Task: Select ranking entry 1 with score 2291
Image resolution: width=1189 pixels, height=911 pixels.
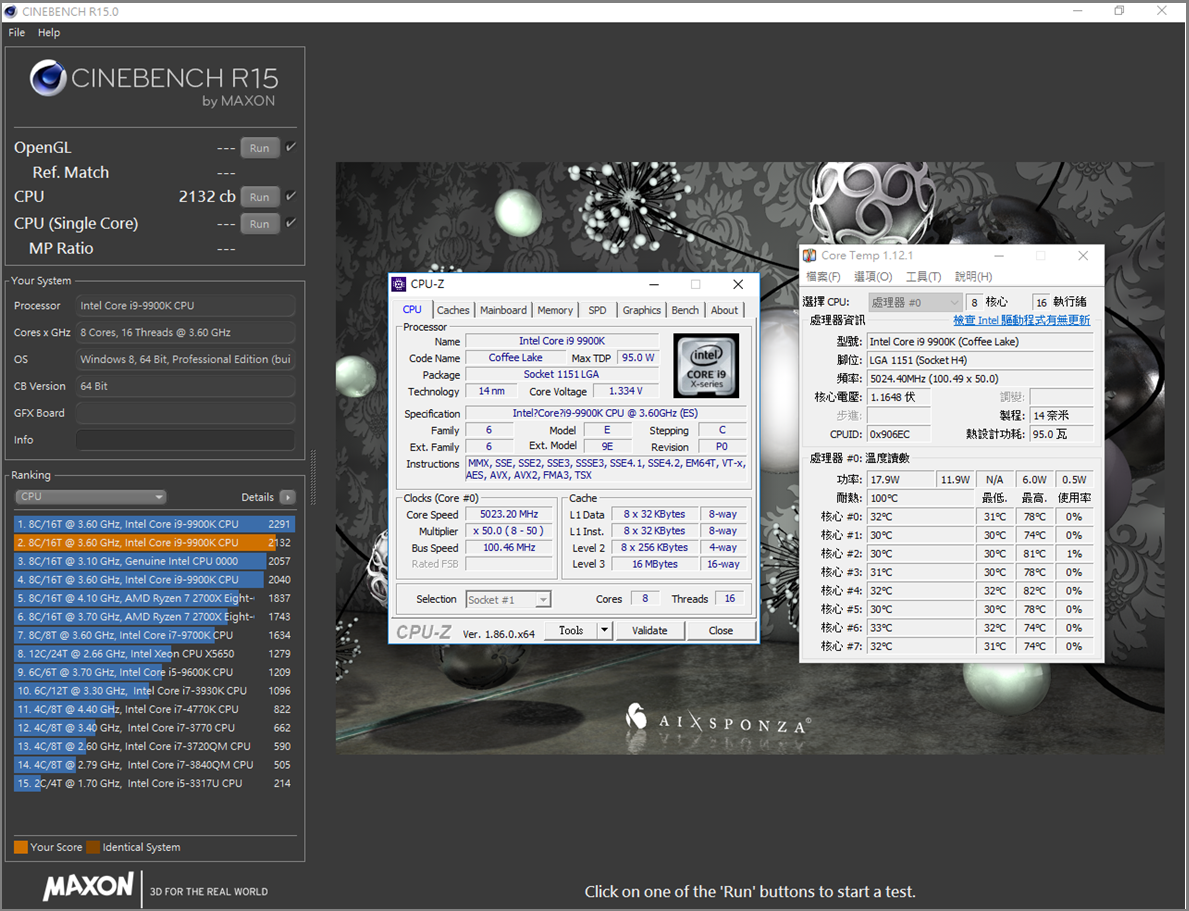Action: pyautogui.click(x=154, y=524)
